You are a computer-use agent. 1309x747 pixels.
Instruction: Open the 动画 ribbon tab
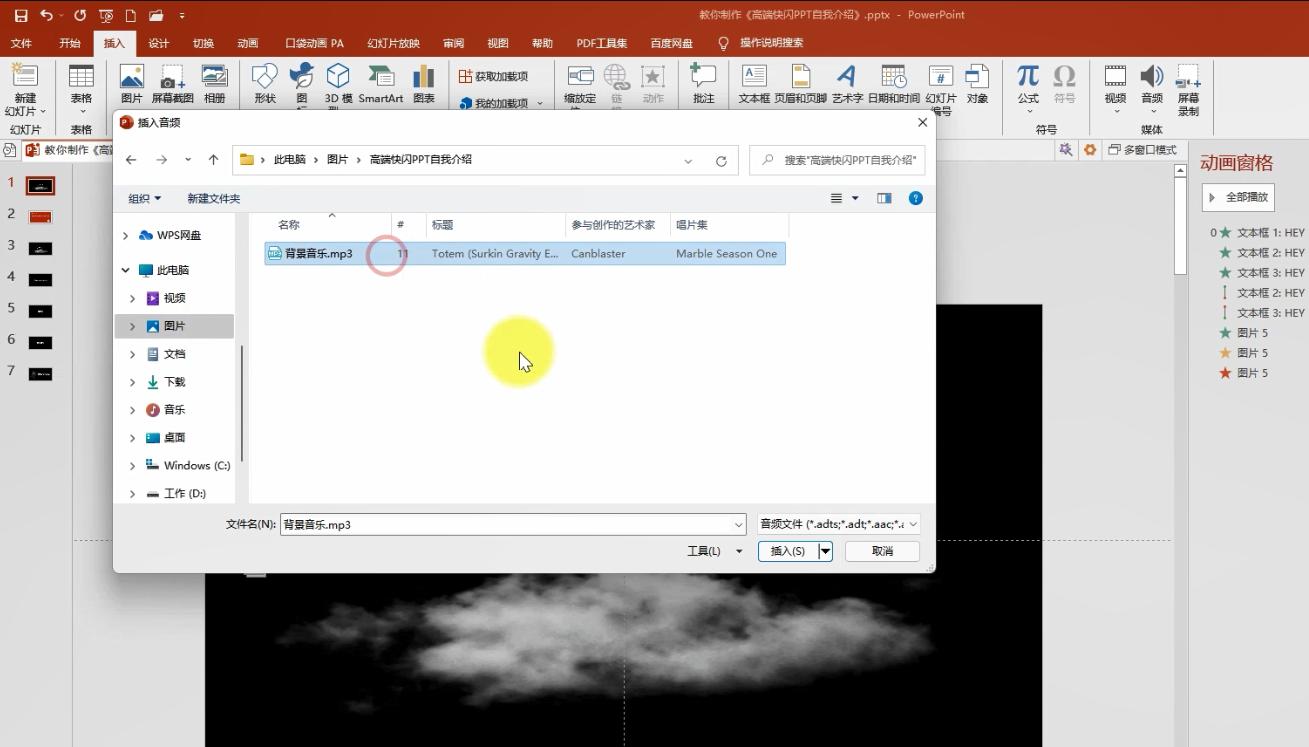pyautogui.click(x=247, y=43)
